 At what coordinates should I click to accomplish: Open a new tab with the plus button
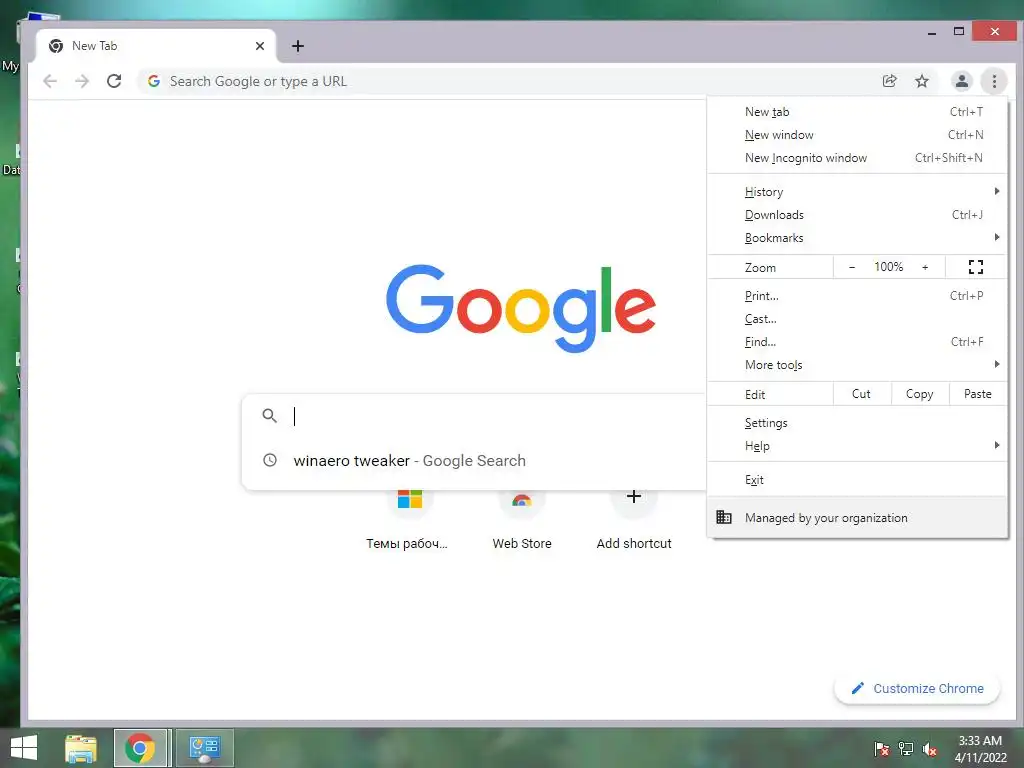(298, 46)
